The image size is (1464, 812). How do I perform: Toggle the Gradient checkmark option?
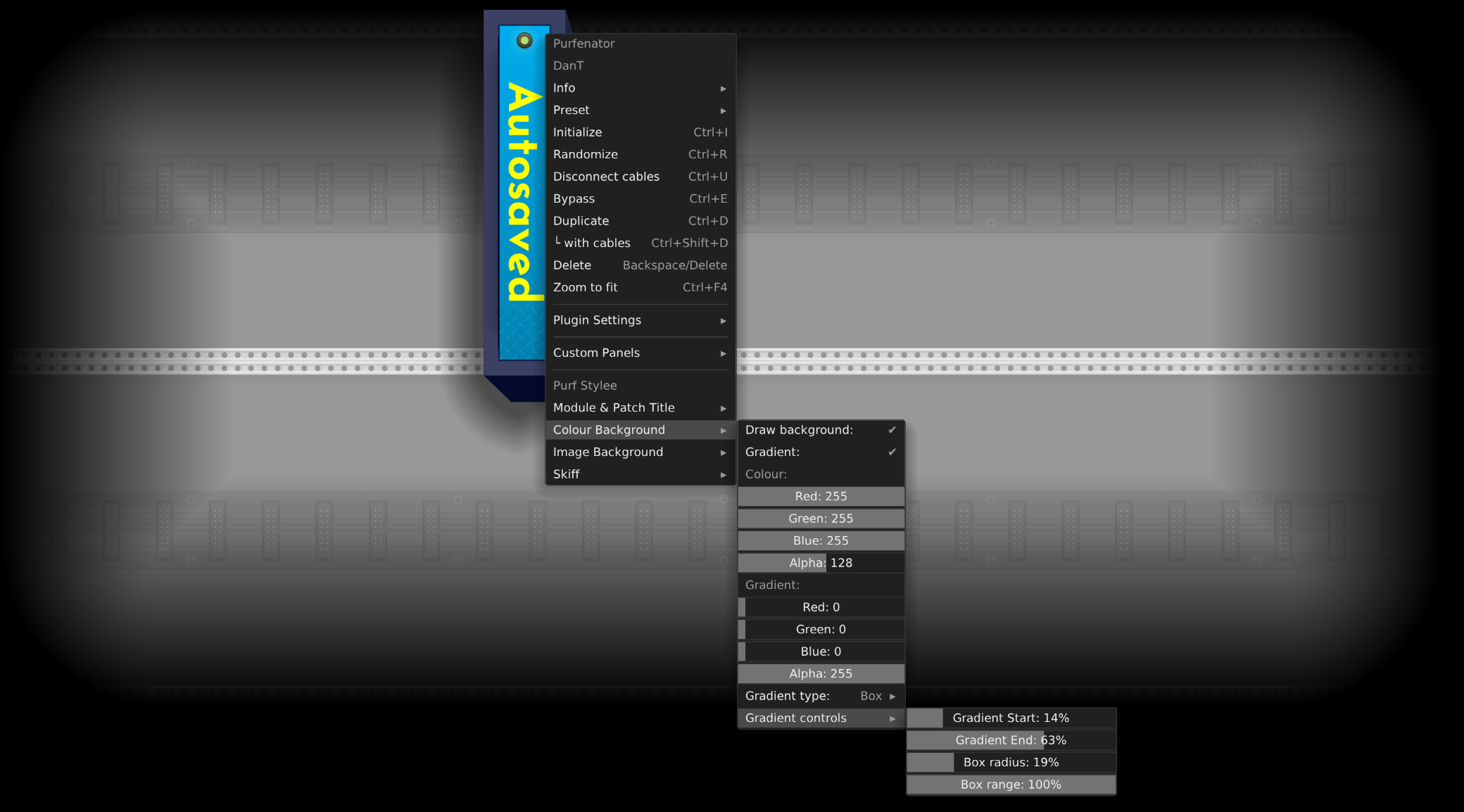click(821, 452)
